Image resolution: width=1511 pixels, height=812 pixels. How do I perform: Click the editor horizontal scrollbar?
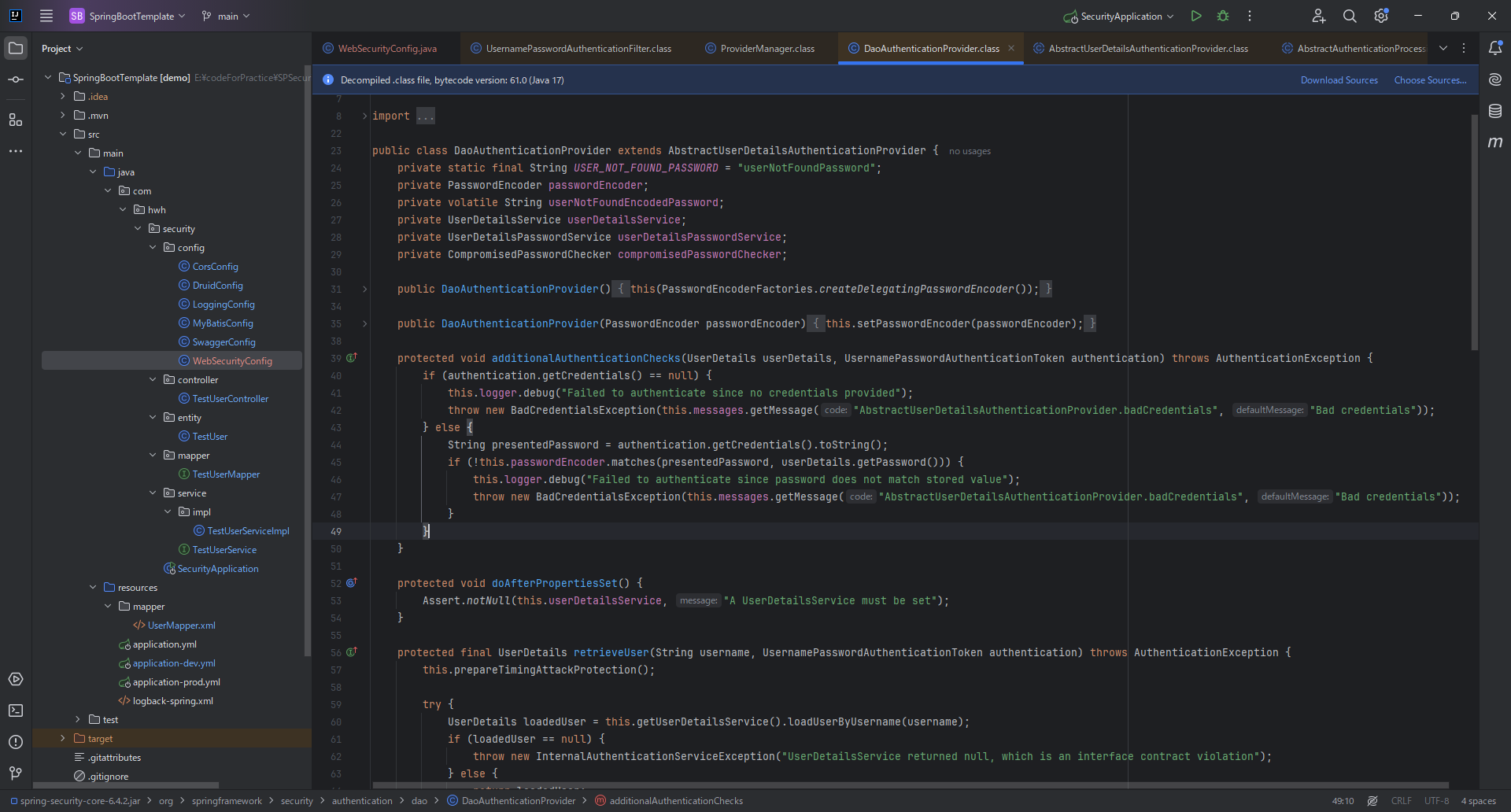coord(911,785)
